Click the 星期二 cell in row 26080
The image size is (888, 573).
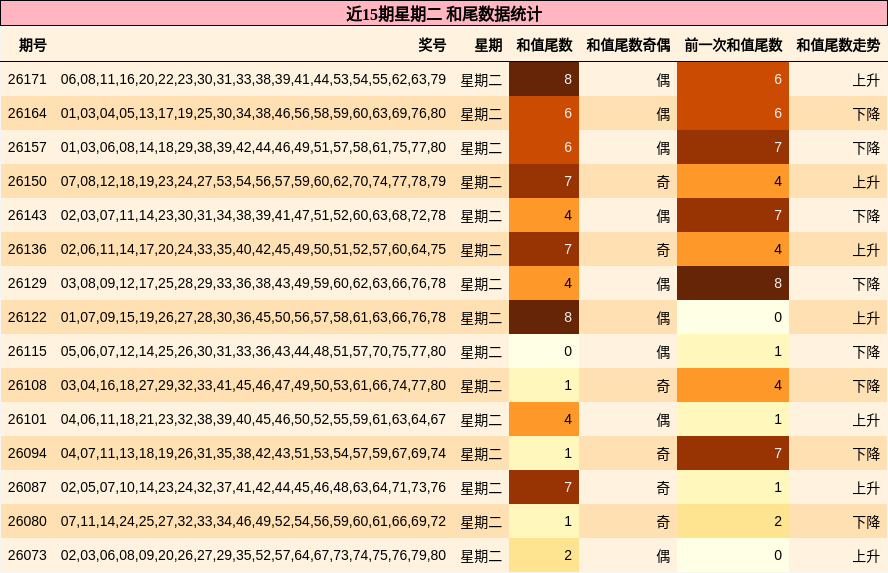481,521
